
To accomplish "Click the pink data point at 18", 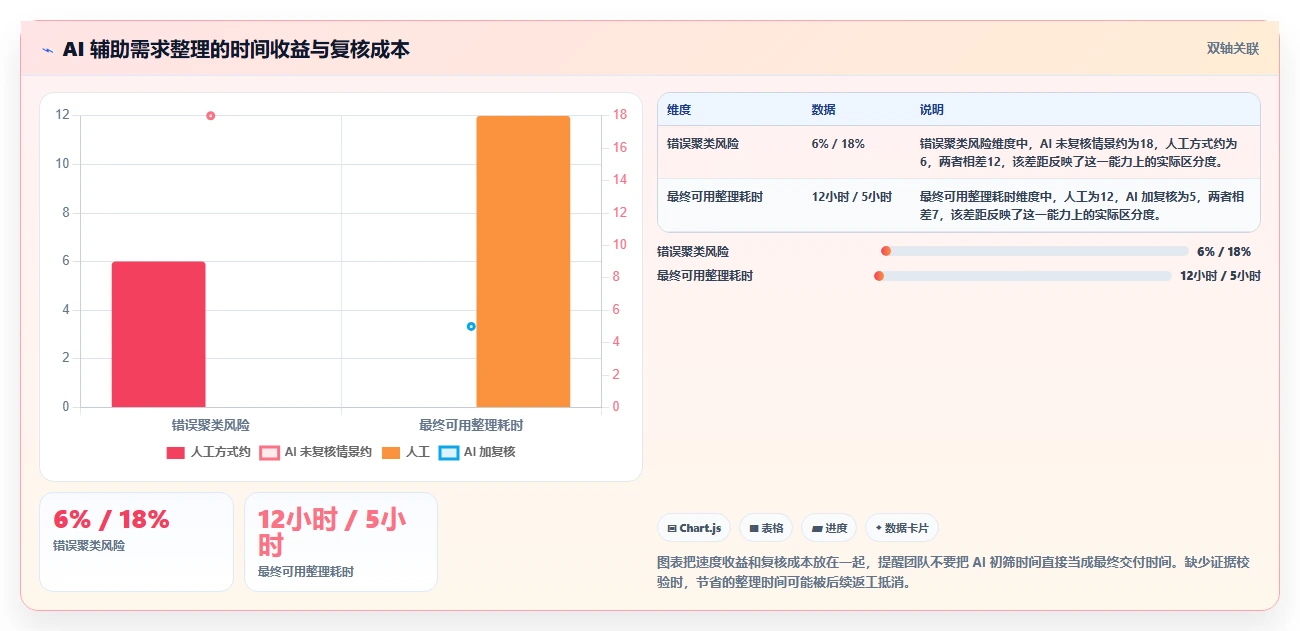I will point(211,116).
